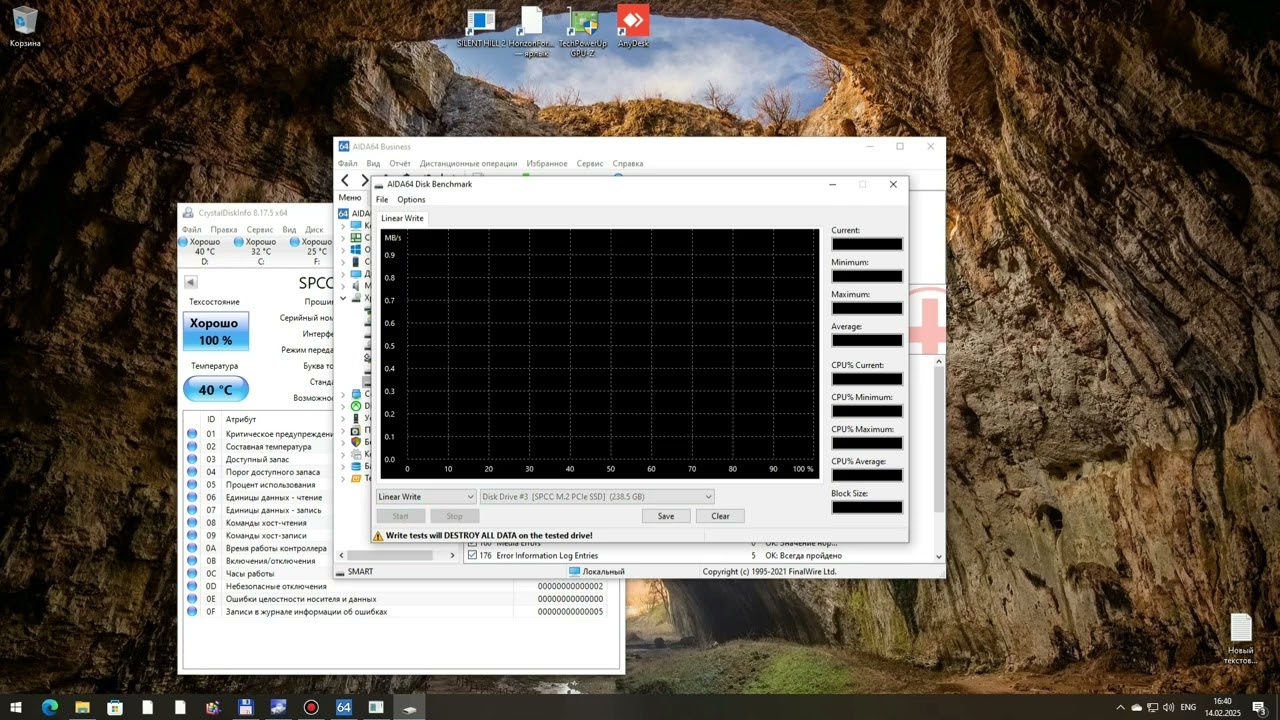Select row 'Записи в журнале информации об ошибках'
This screenshot has height=720, width=1280.
click(397, 611)
